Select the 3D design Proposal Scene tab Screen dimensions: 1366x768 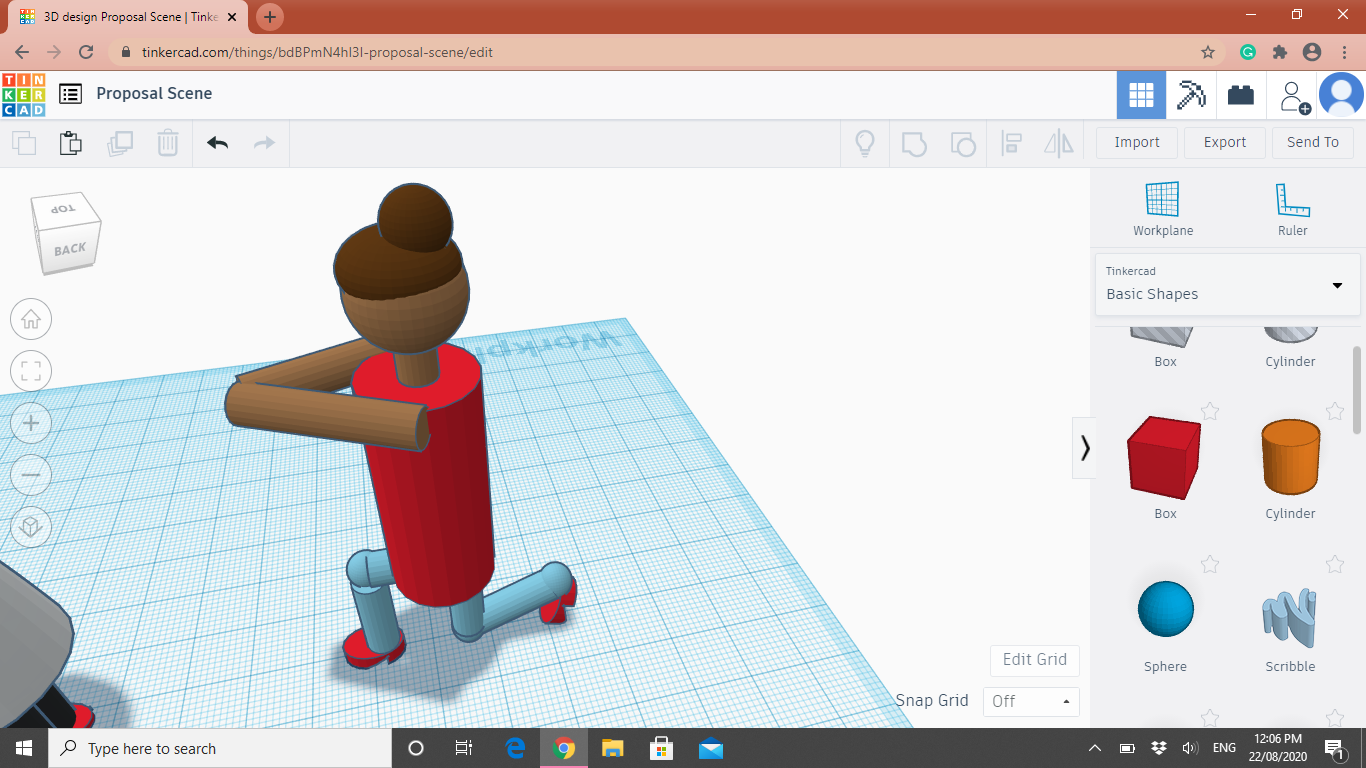coord(130,17)
